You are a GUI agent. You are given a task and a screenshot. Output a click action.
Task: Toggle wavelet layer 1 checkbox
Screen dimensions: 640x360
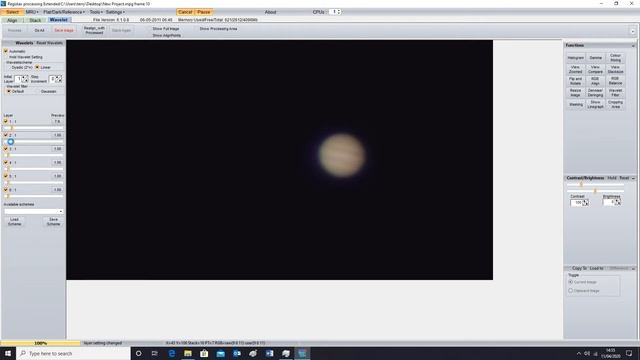[6, 121]
